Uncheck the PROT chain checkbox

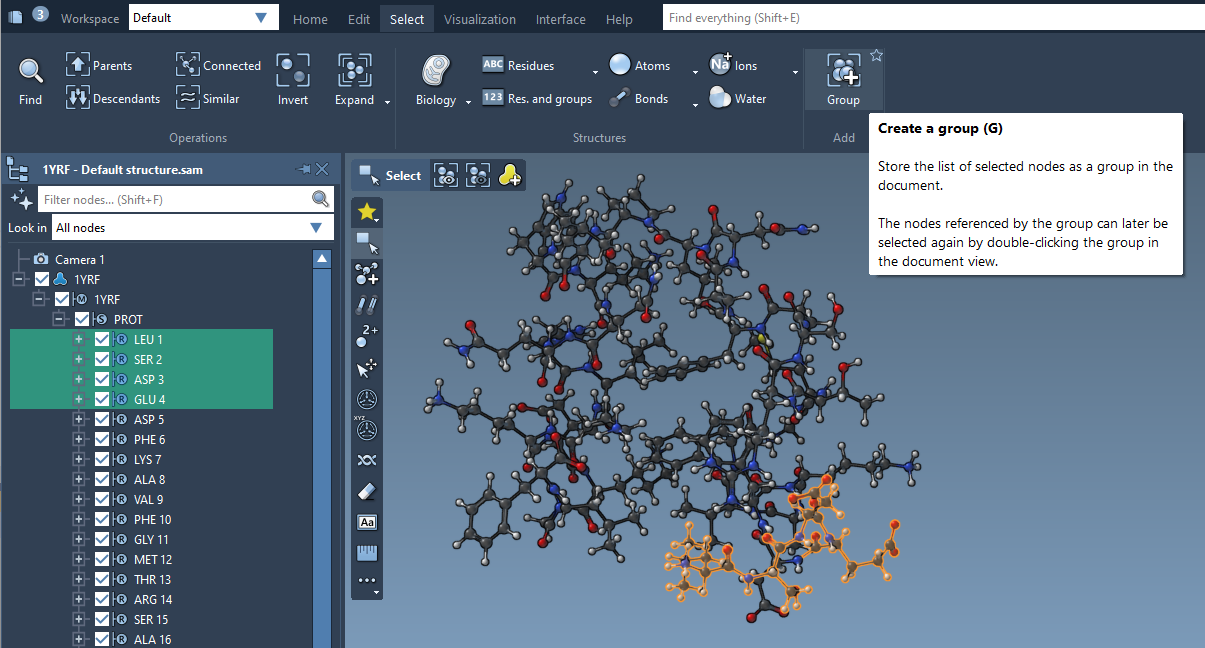(x=82, y=320)
